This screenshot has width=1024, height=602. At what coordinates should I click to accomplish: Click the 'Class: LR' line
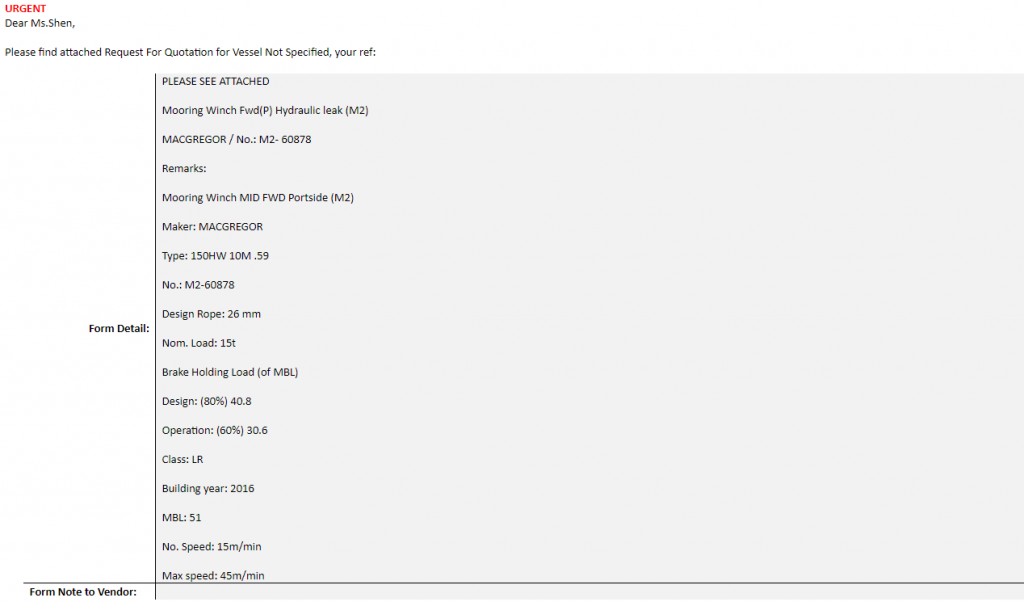[182, 459]
